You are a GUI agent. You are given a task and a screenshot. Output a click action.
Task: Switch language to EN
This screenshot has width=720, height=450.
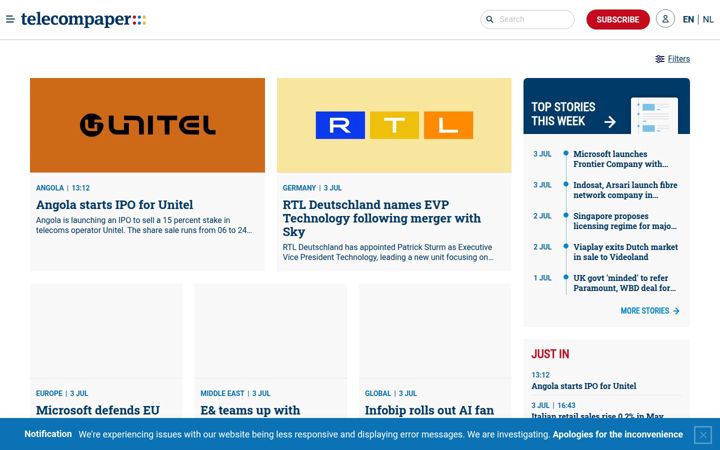pyautogui.click(x=688, y=19)
